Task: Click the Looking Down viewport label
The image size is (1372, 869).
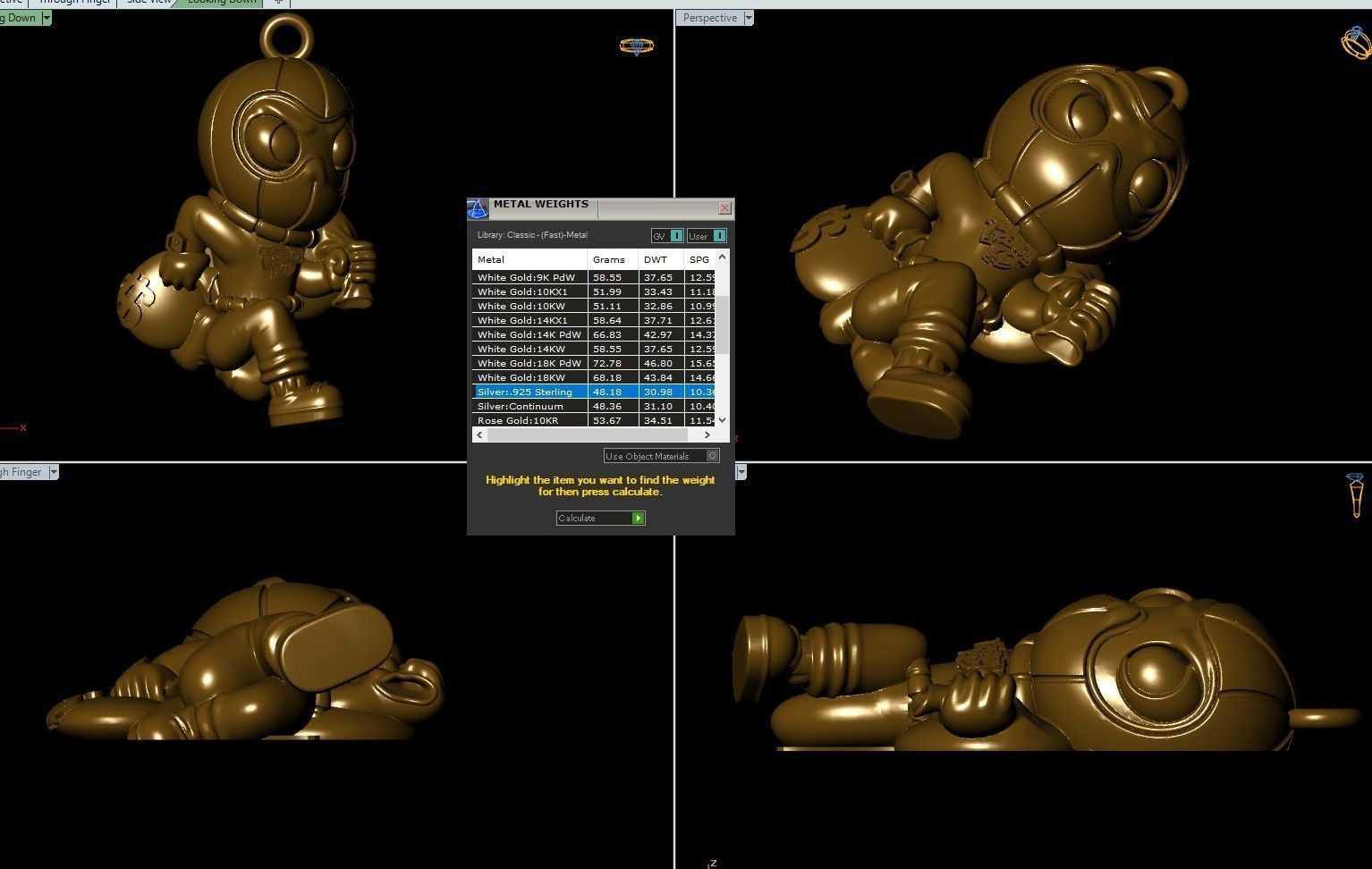Action: point(20,18)
